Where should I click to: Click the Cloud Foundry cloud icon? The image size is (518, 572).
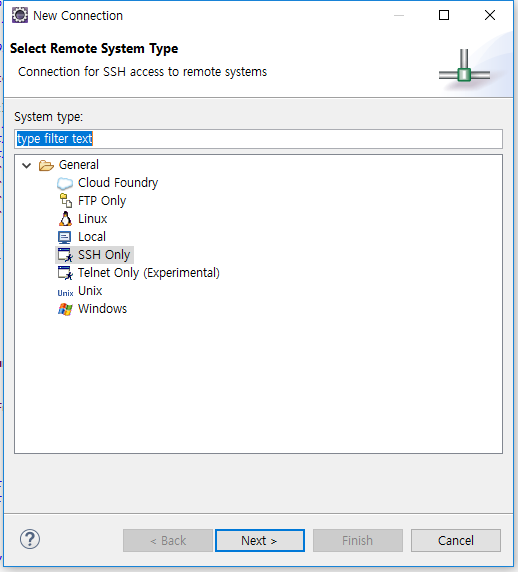coord(65,183)
